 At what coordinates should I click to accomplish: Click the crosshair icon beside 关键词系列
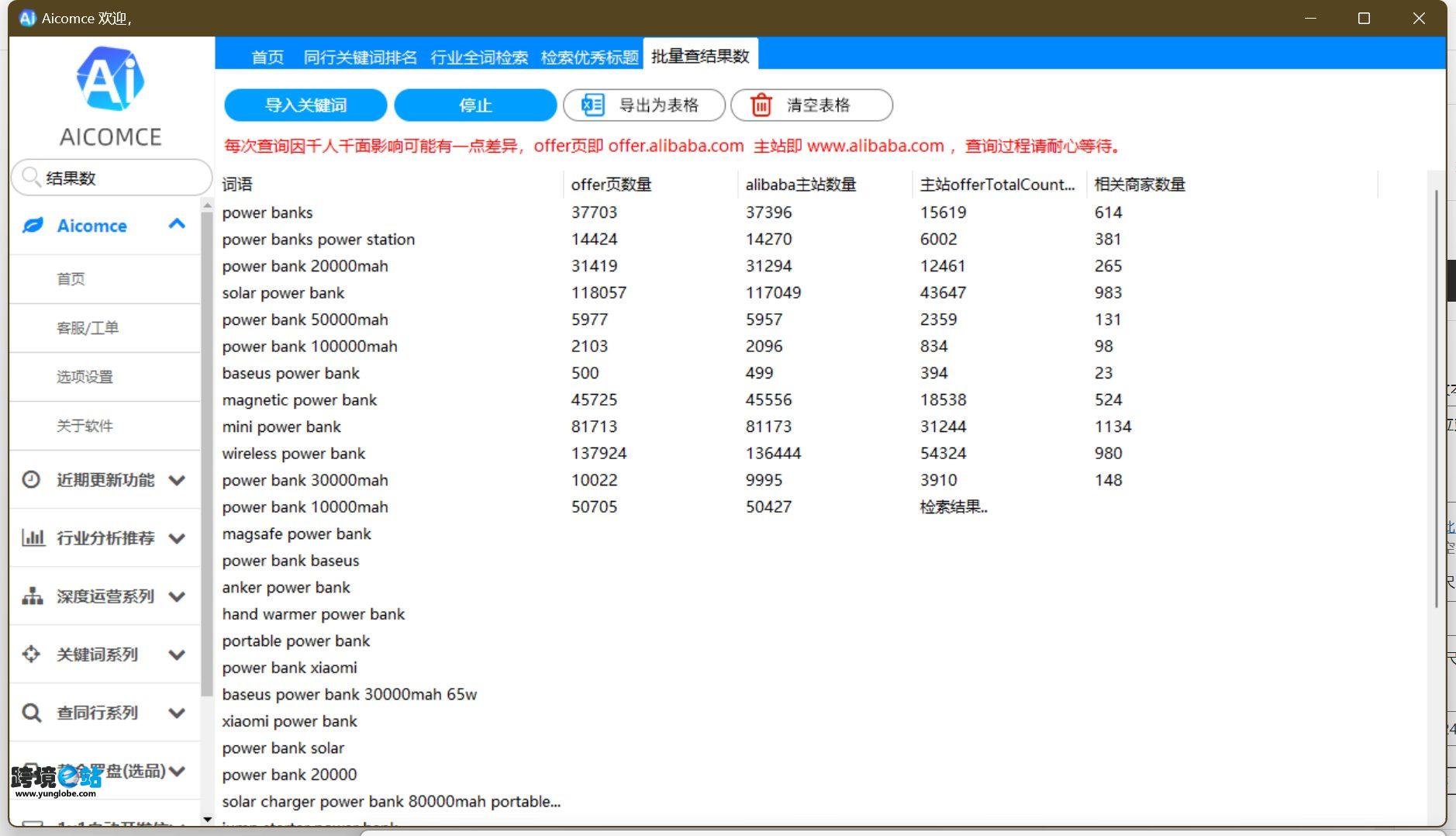(31, 654)
